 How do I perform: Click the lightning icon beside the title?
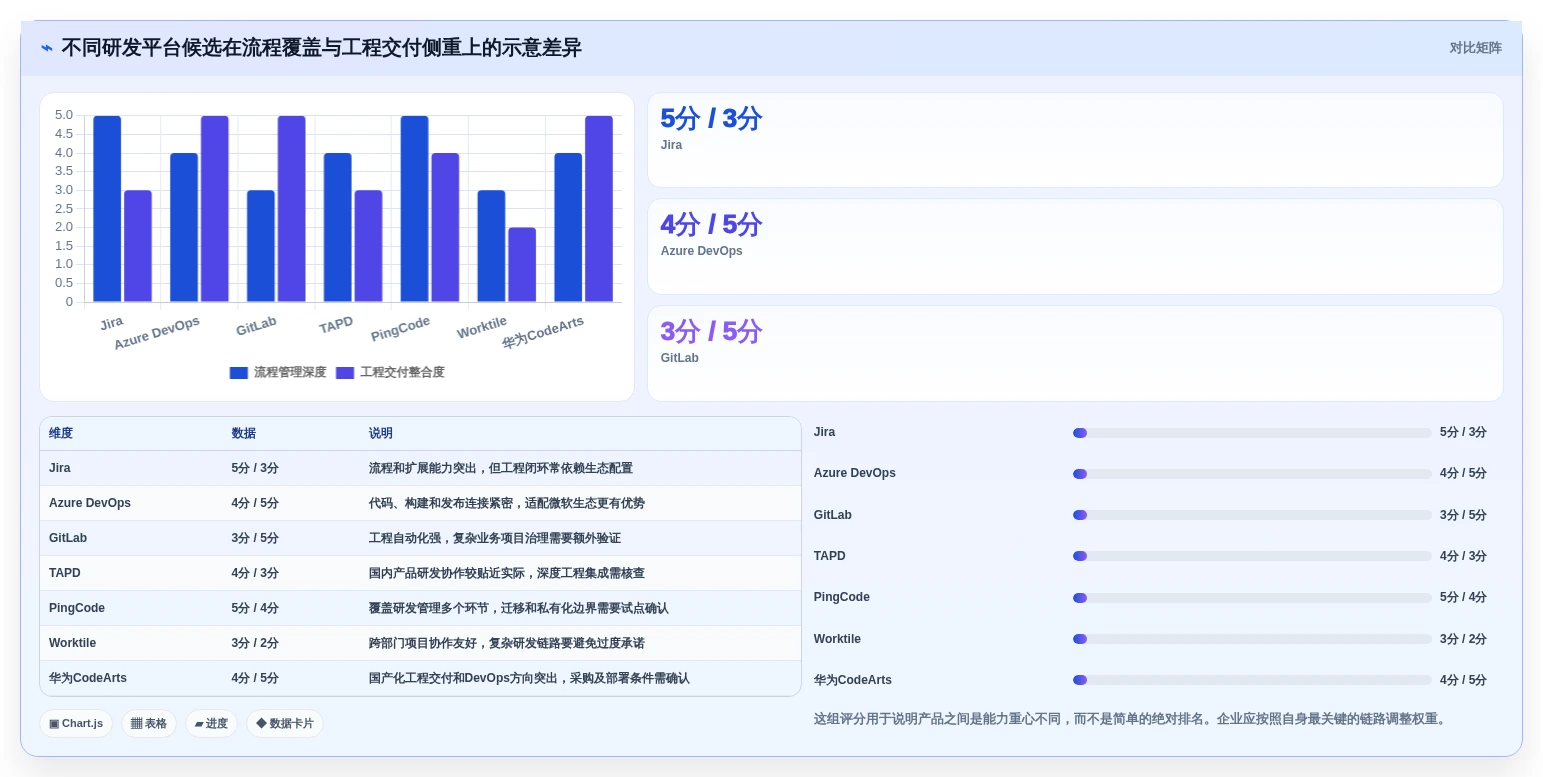[x=46, y=48]
